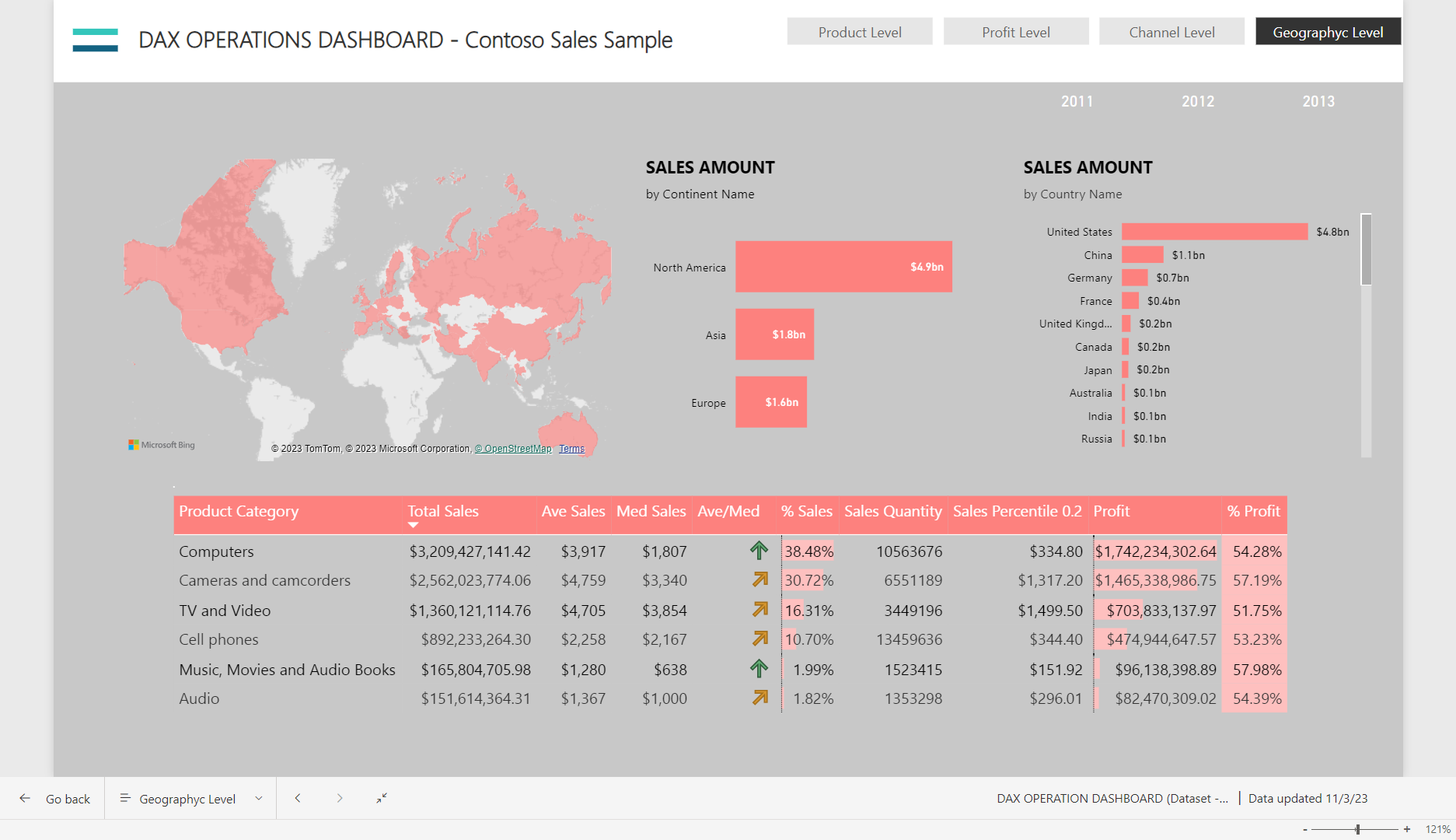
Task: Click the zoom in plus icon
Action: [x=1407, y=829]
